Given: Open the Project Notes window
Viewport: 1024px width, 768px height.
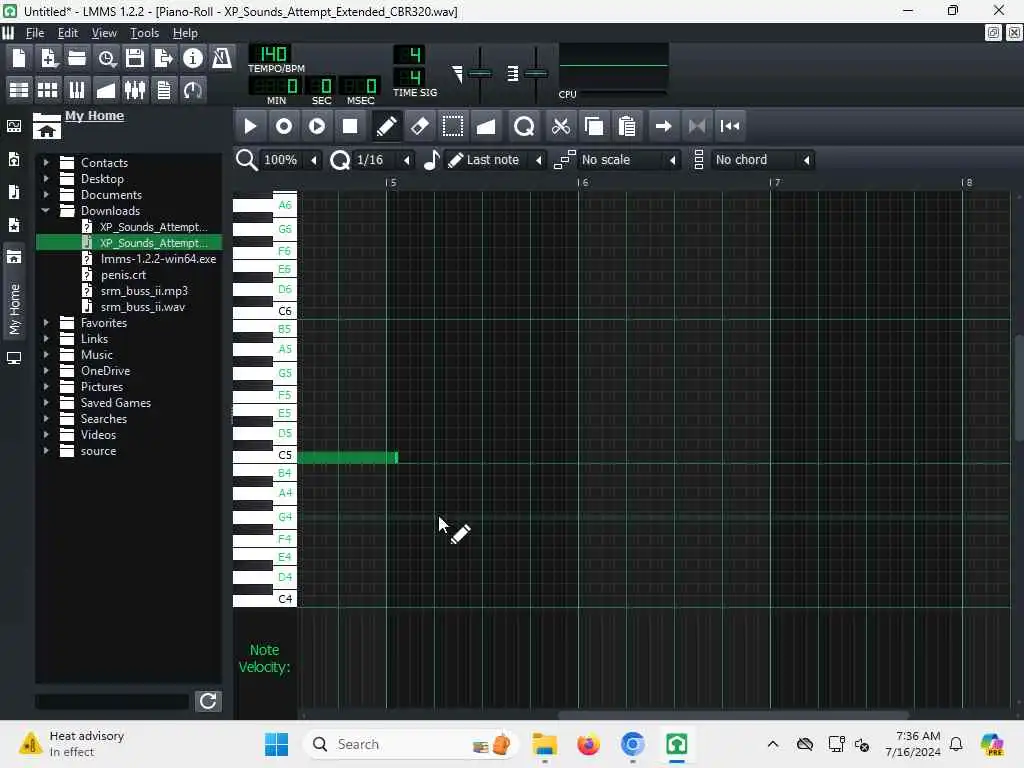Looking at the screenshot, I should [x=164, y=89].
